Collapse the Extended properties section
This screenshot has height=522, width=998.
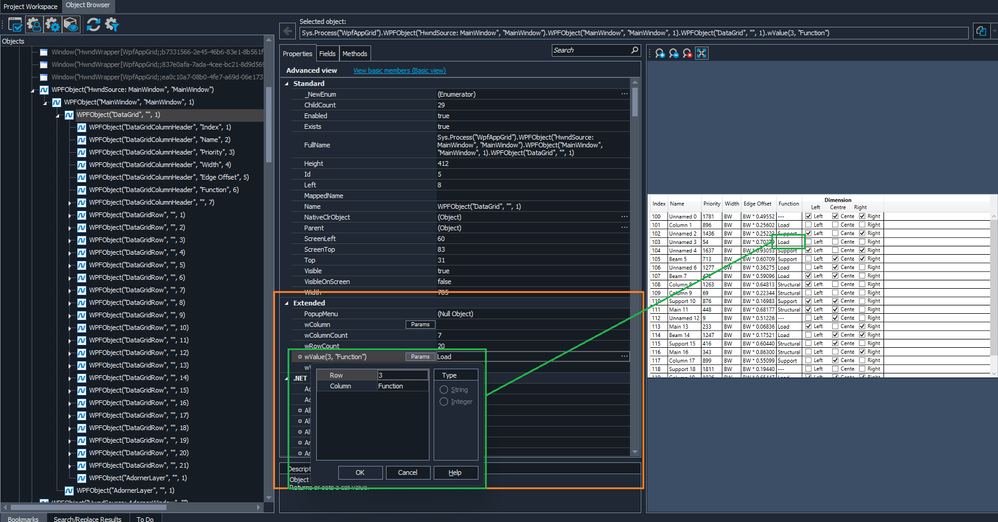pyautogui.click(x=287, y=303)
